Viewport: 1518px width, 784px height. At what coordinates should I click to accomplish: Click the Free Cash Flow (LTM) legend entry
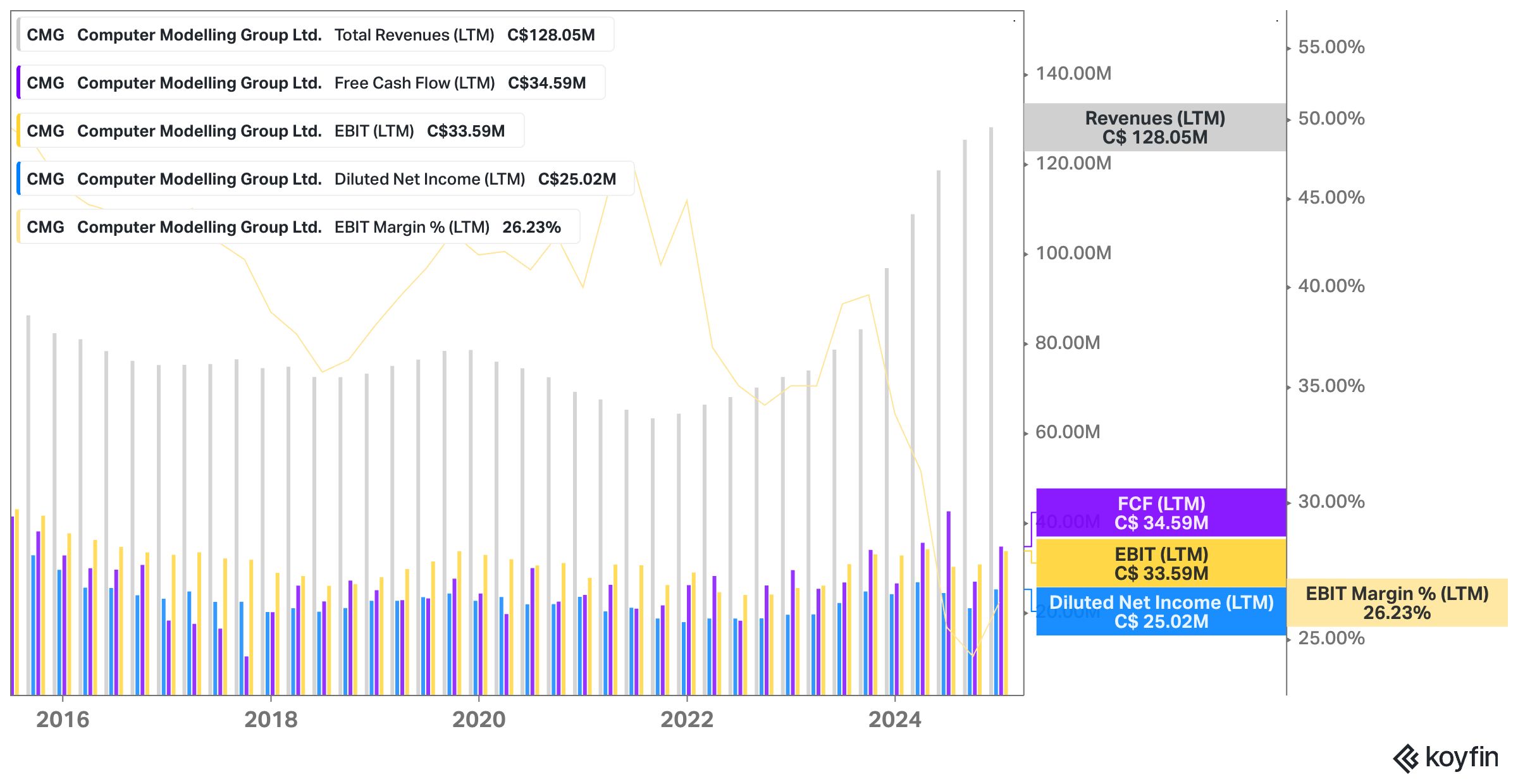[x=311, y=83]
